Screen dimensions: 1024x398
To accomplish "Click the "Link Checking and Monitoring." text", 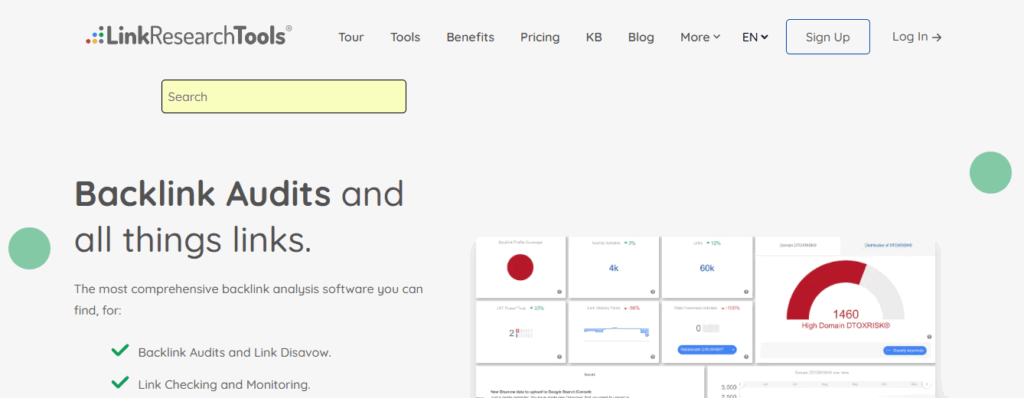I will [x=224, y=384].
